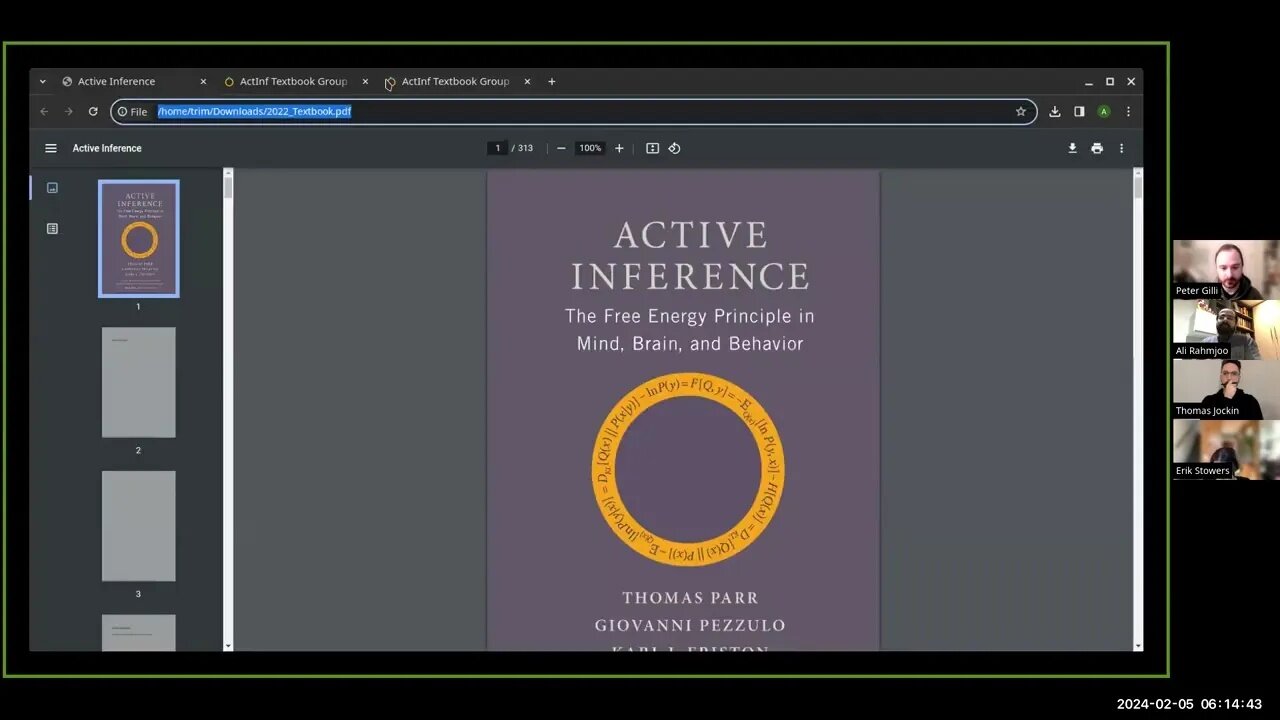Click the File site info chip
This screenshot has height=720, width=1280.
coord(132,111)
